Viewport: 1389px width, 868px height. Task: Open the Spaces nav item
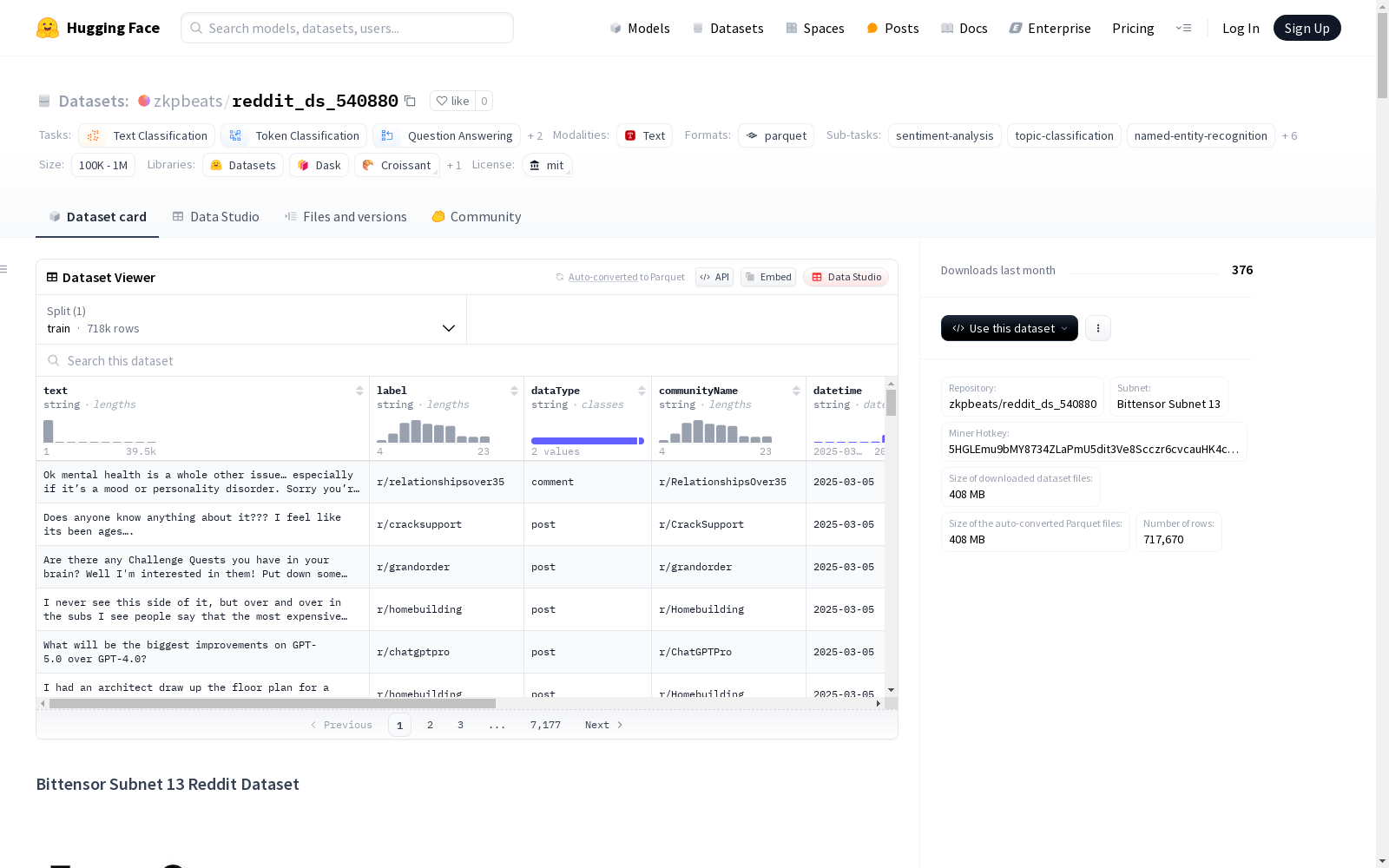815,28
